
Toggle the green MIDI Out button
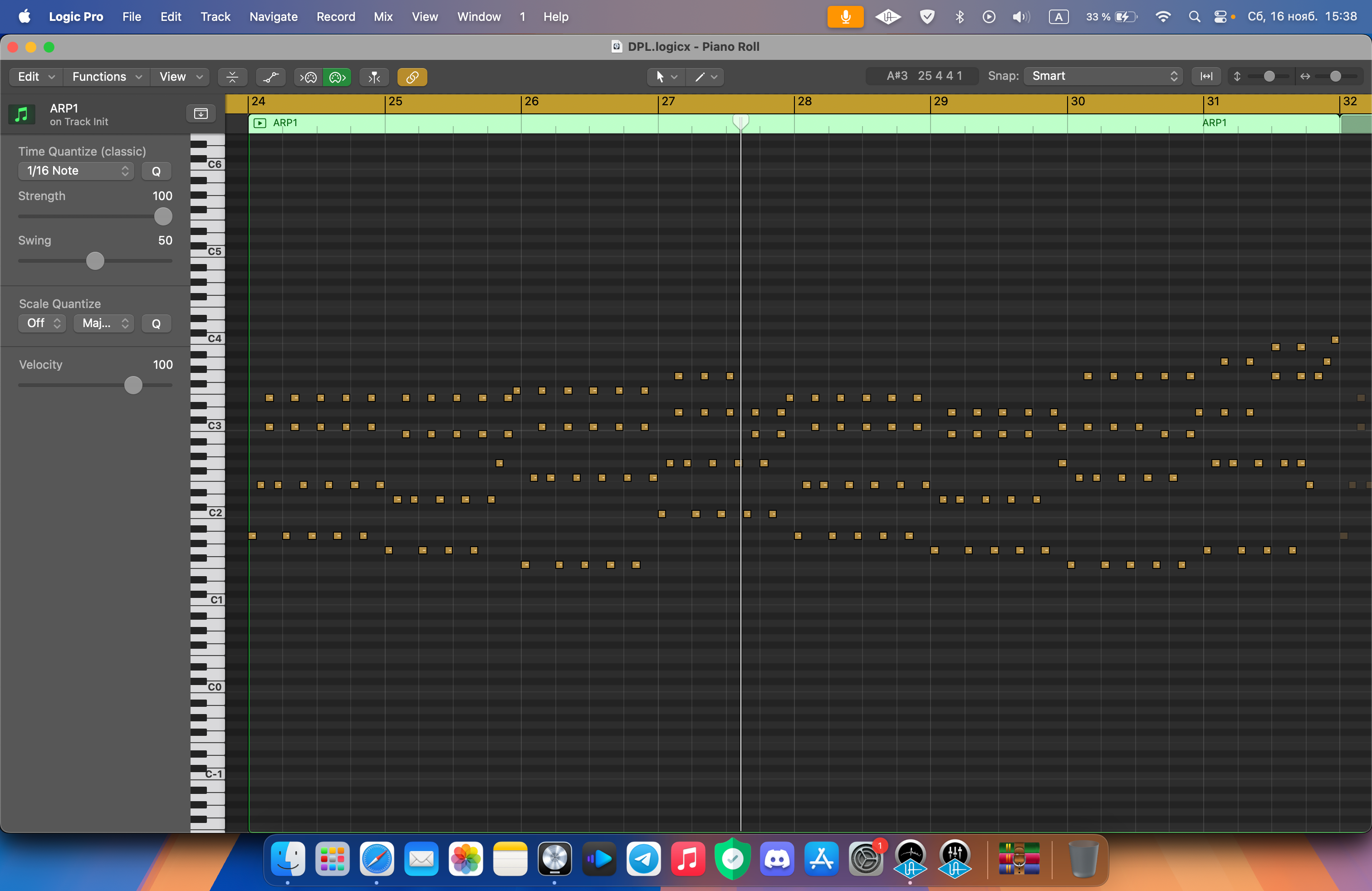click(337, 77)
